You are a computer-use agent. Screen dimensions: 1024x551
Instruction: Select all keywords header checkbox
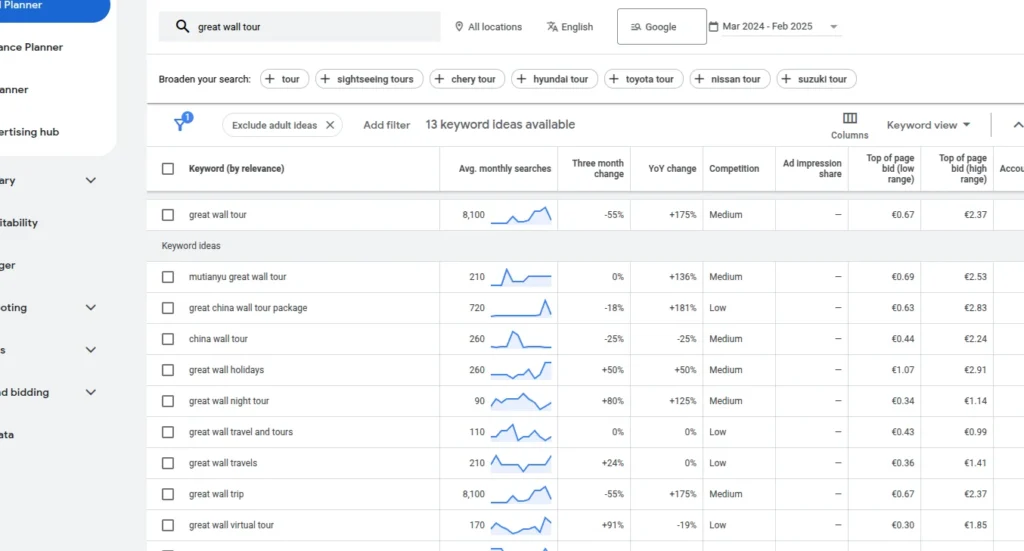168,169
